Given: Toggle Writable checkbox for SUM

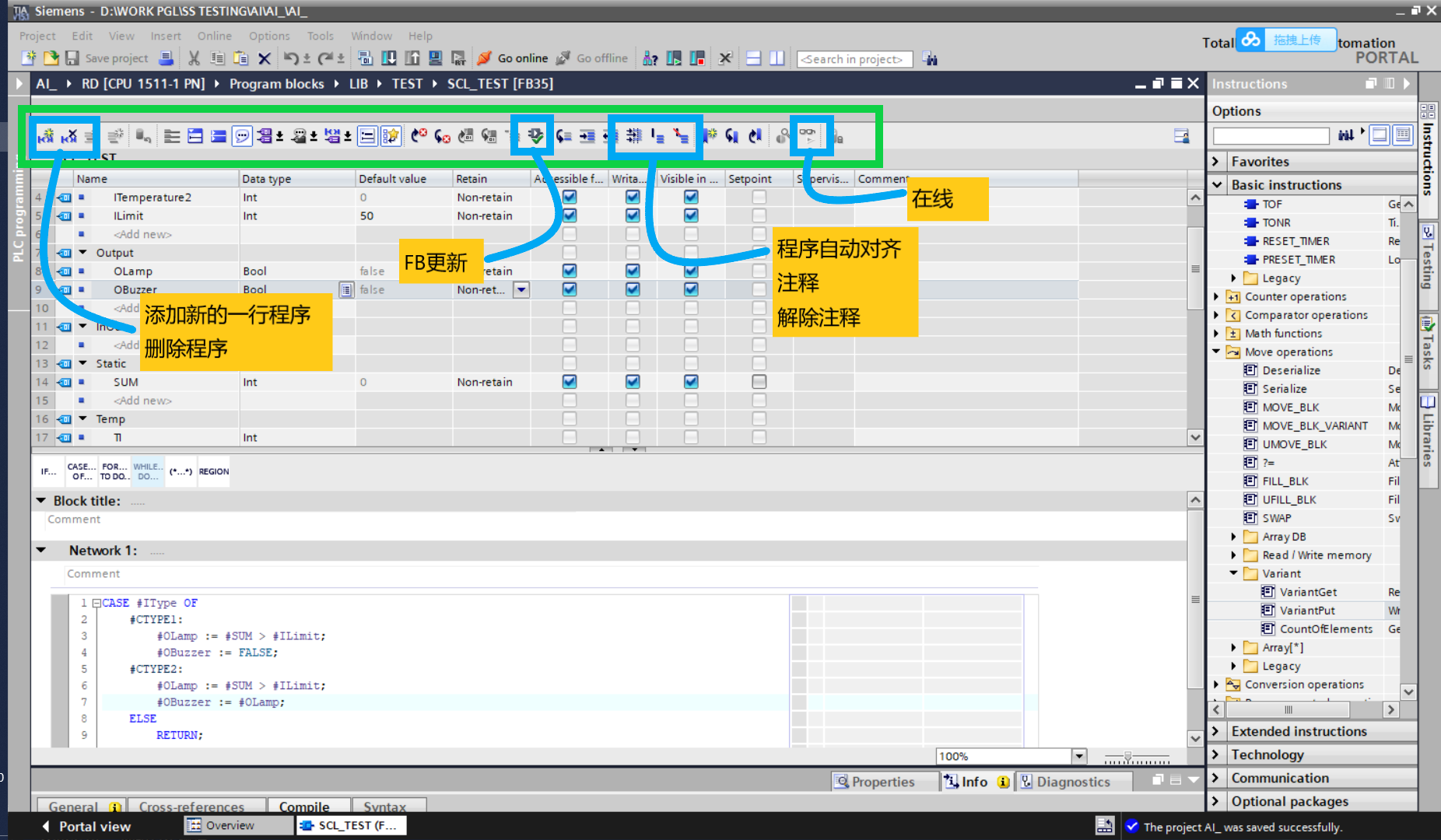Looking at the screenshot, I should coord(633,382).
